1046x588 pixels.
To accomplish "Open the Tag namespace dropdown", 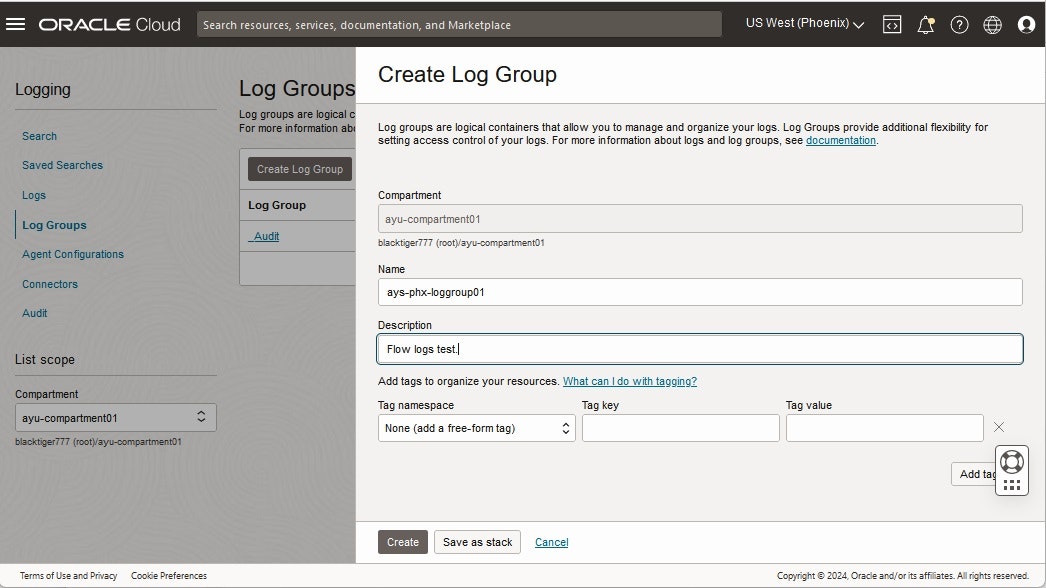I will [x=476, y=428].
